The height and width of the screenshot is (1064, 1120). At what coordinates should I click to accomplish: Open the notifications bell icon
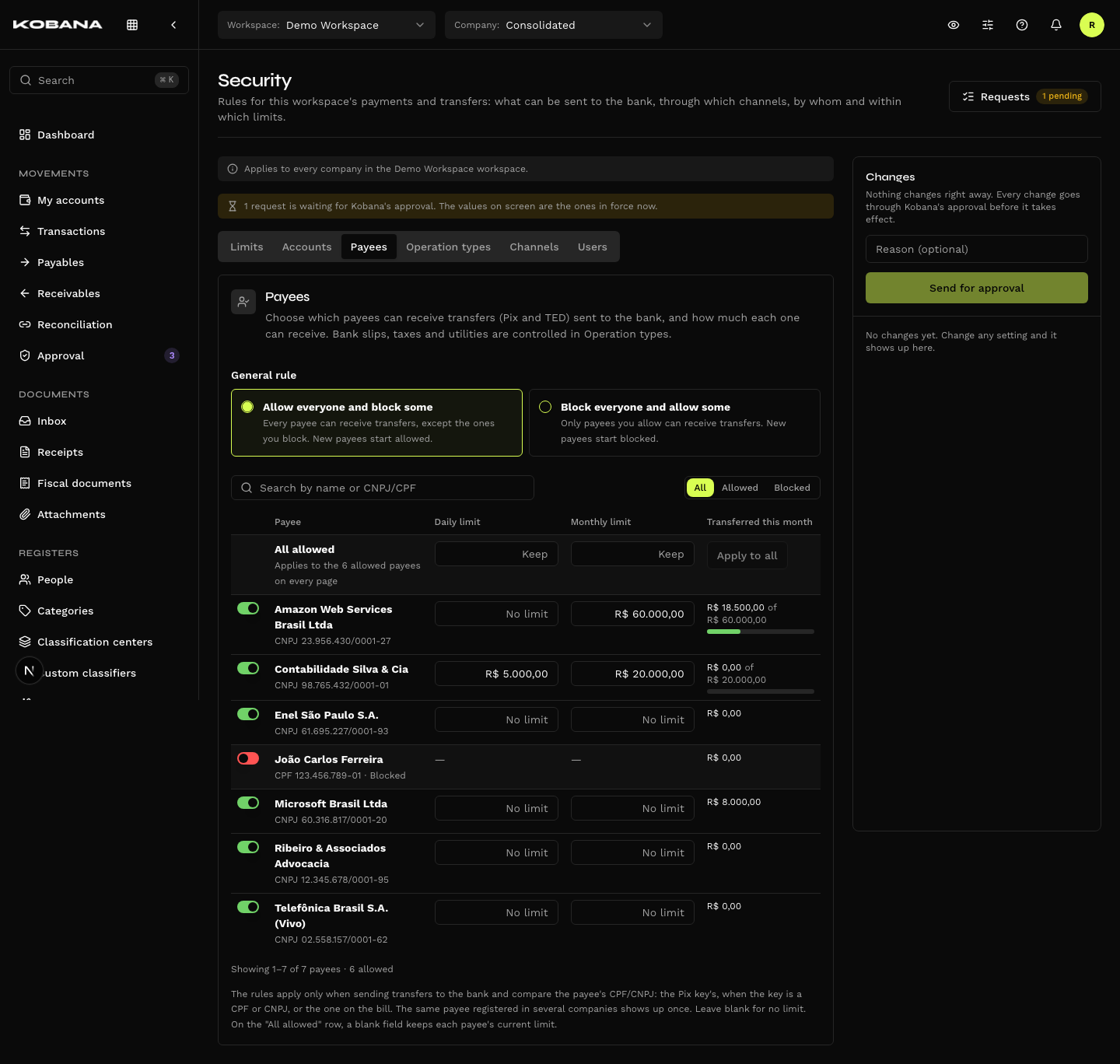click(1056, 25)
